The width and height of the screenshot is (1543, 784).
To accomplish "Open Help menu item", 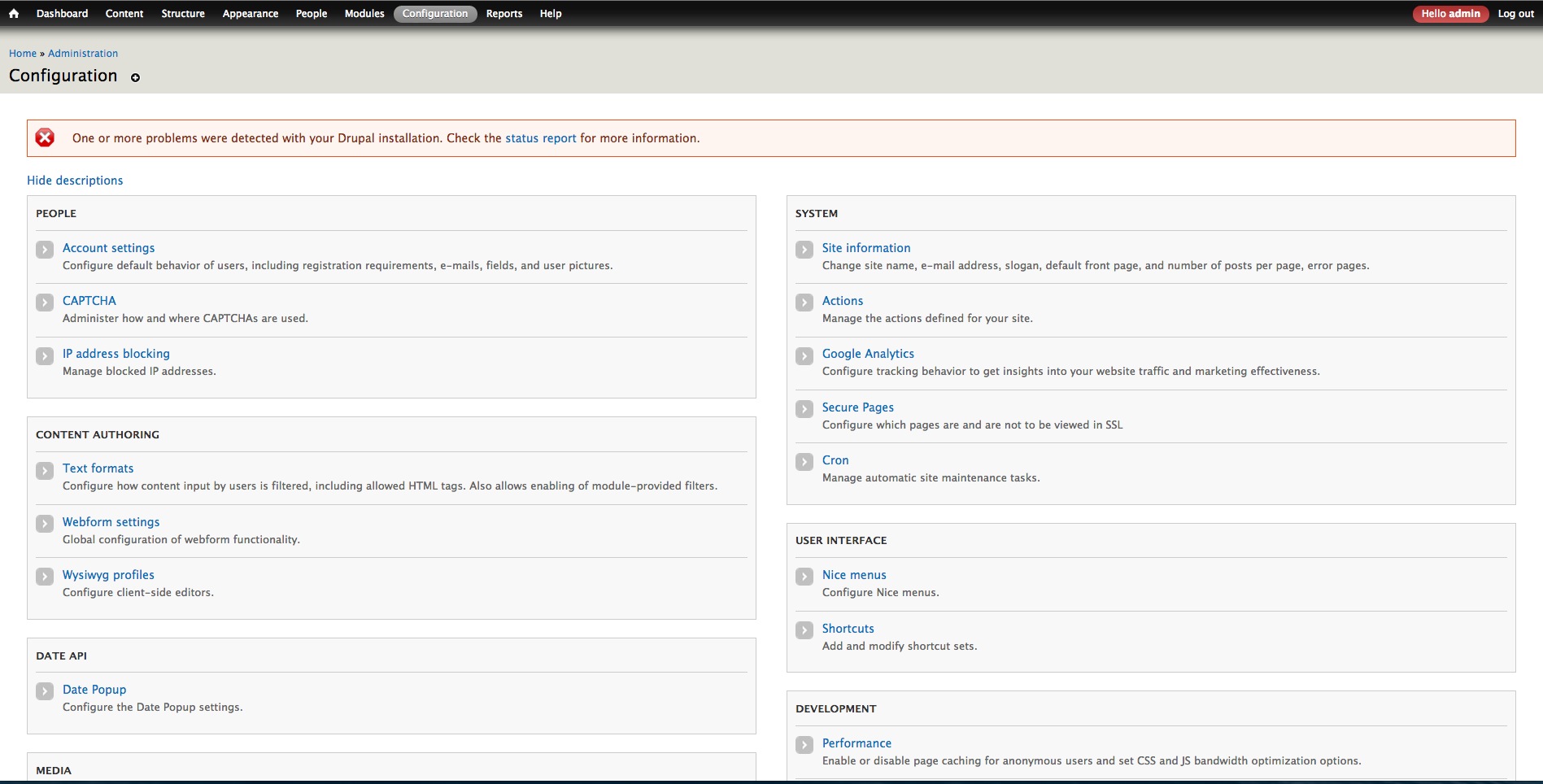I will point(551,13).
